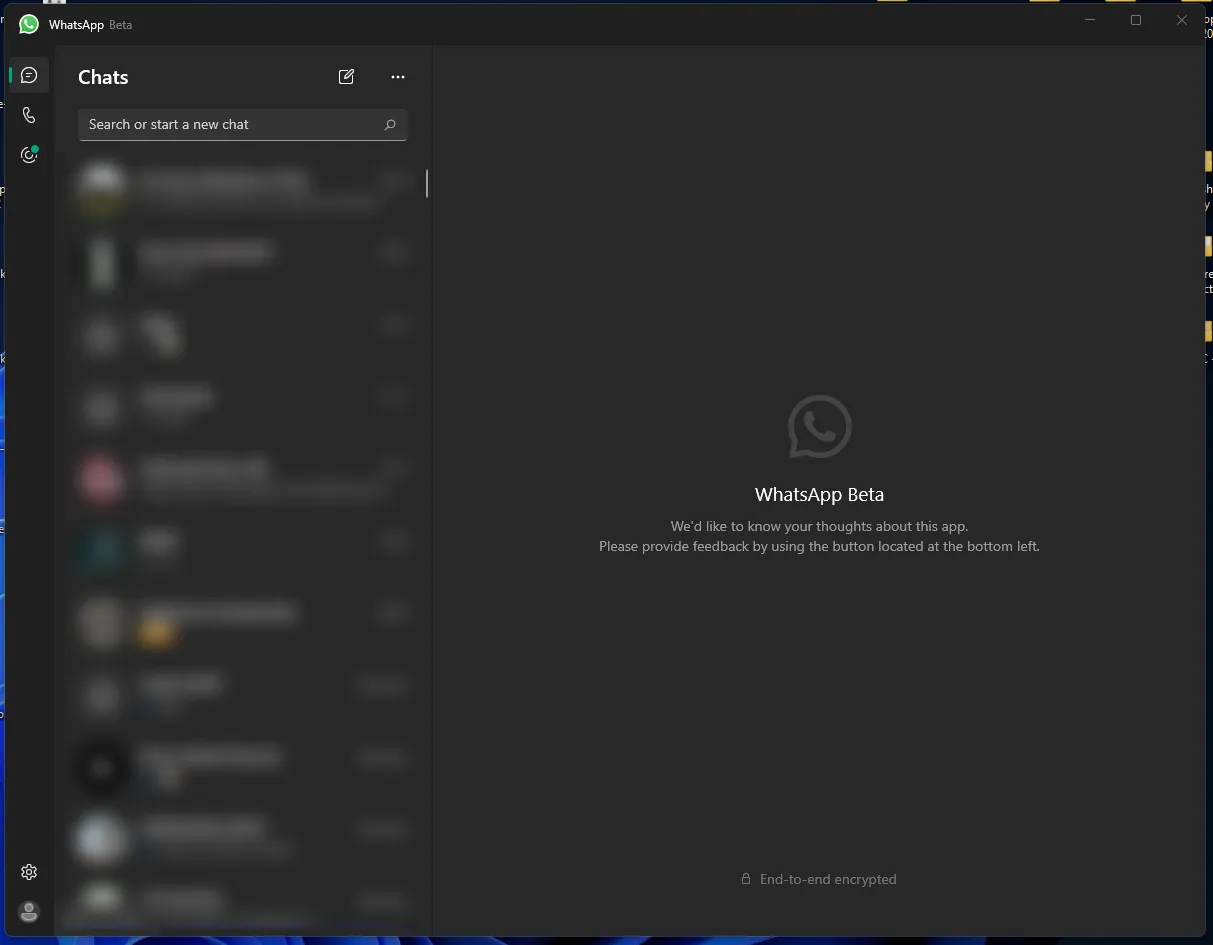Minimize the WhatsApp window
Viewport: 1213px width, 945px height.
click(x=1090, y=20)
